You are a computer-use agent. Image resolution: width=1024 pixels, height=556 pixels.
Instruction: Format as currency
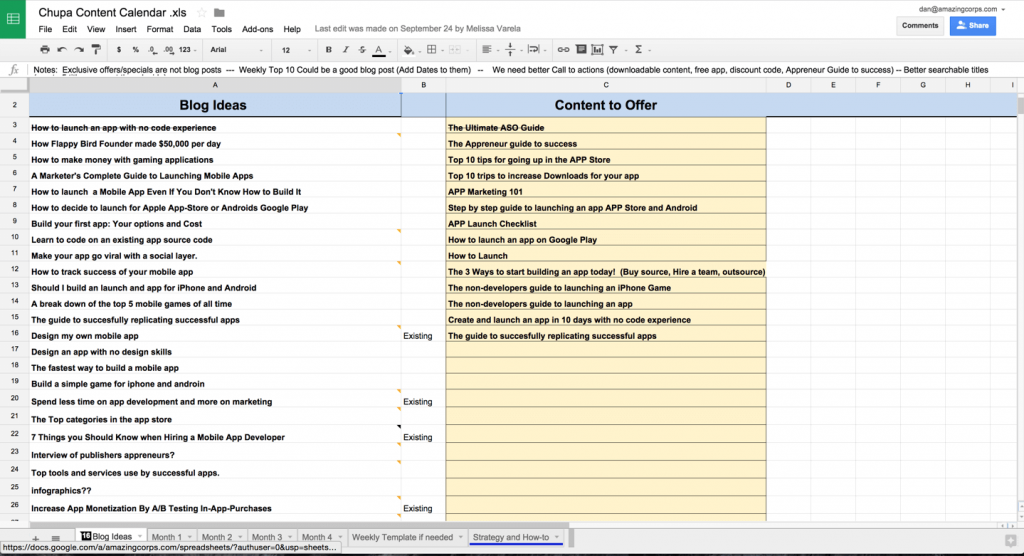click(118, 50)
